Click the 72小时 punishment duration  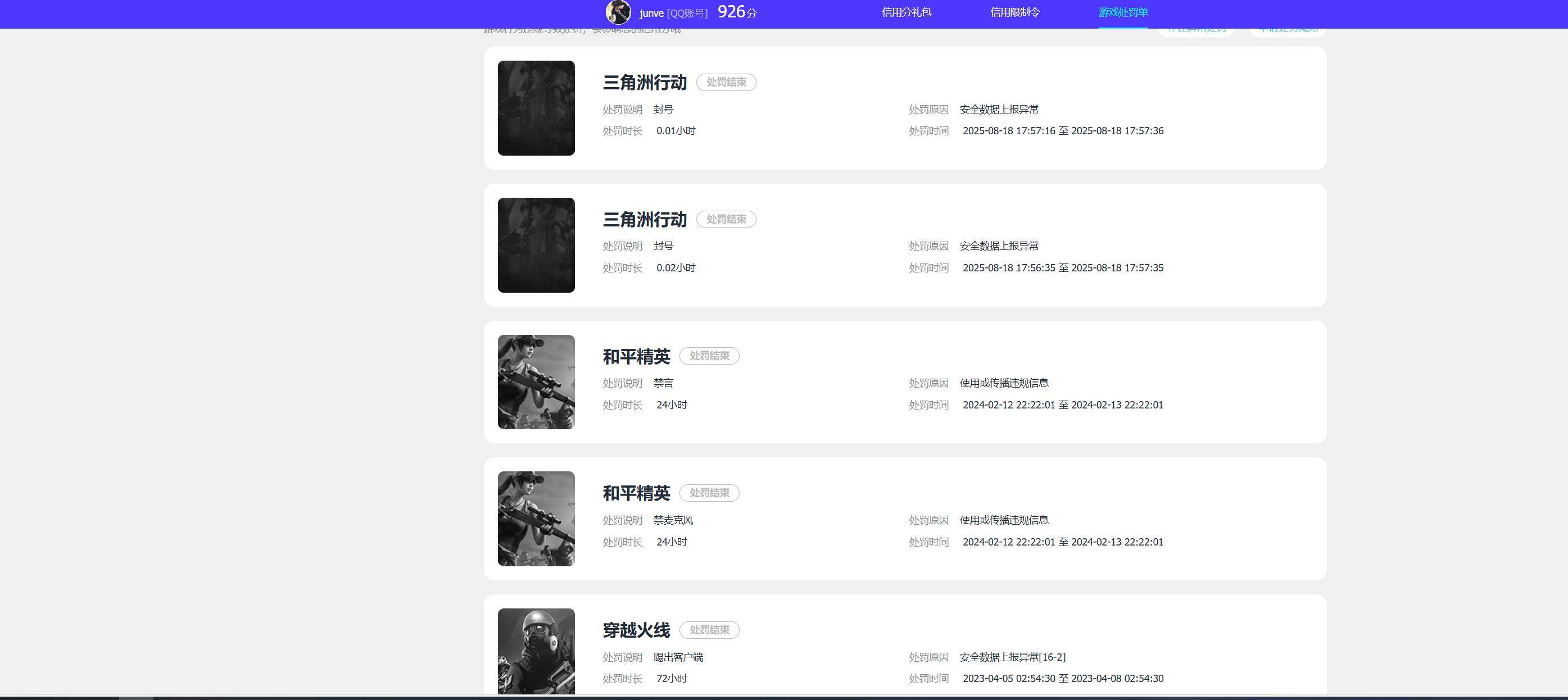672,678
